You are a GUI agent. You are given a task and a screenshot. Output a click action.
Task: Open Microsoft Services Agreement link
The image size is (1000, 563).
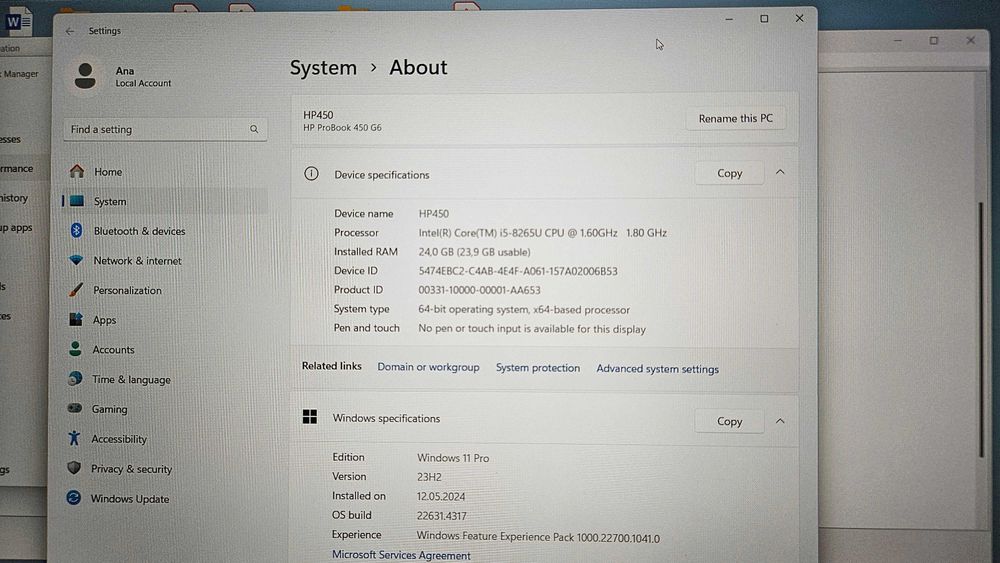click(401, 555)
